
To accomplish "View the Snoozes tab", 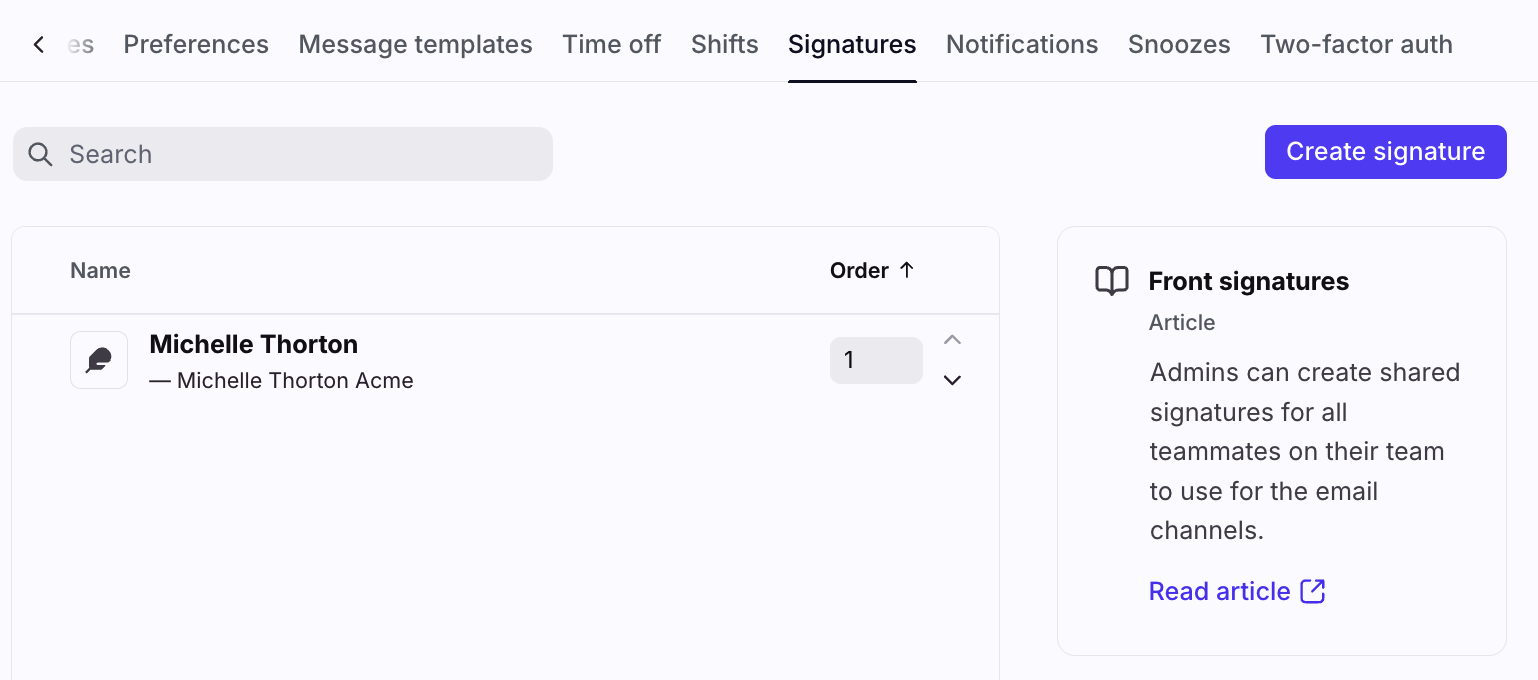I will (1179, 45).
